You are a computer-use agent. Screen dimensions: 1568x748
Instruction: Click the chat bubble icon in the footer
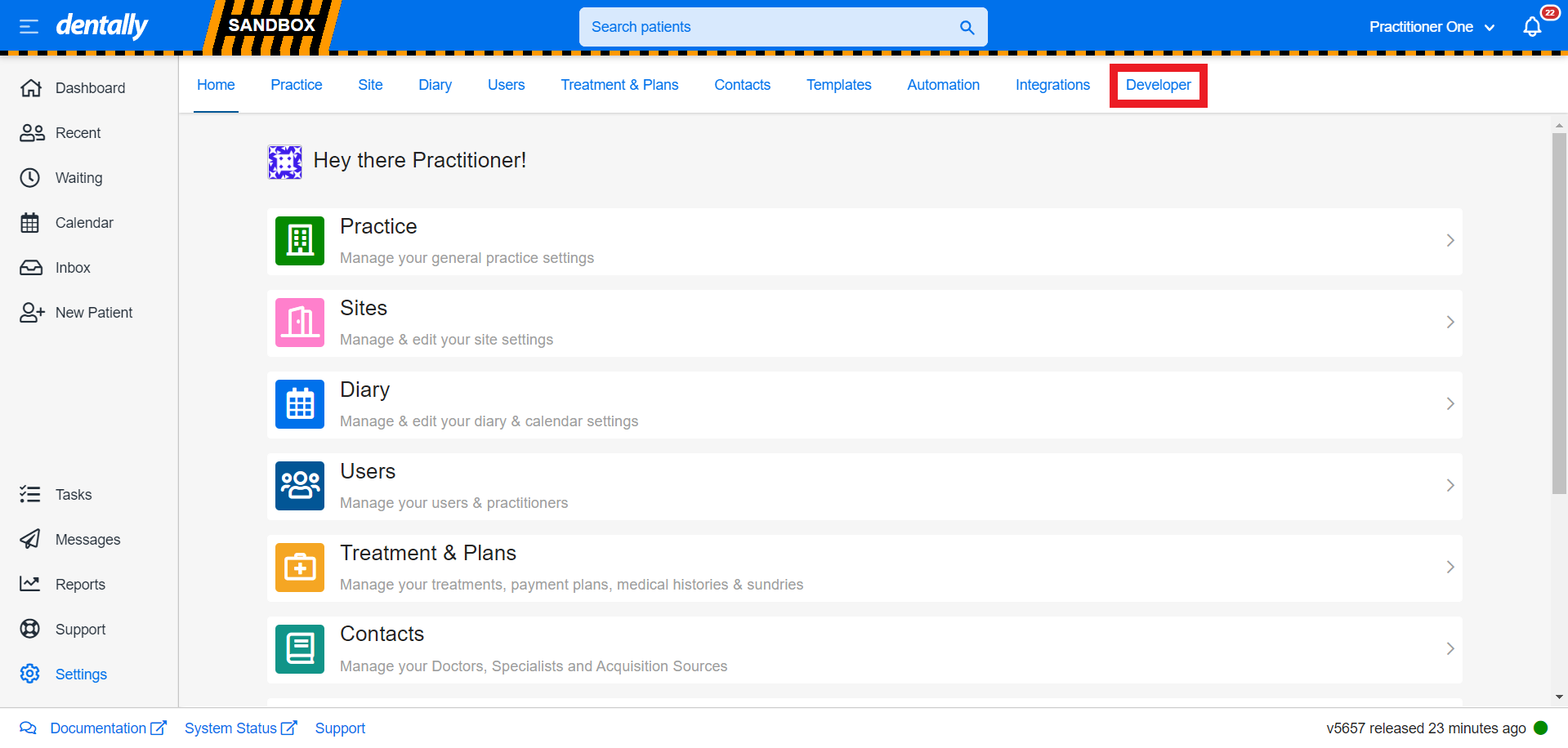tap(28, 728)
